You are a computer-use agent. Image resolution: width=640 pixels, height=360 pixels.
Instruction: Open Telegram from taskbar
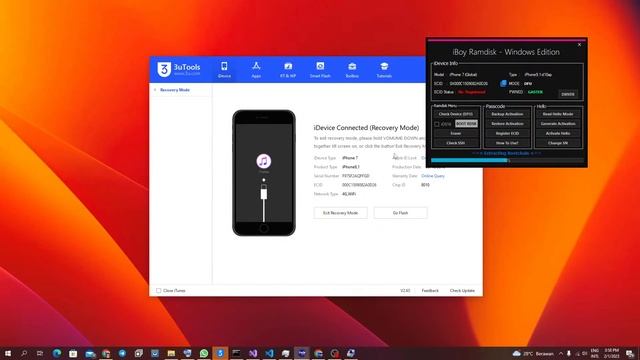pos(122,353)
